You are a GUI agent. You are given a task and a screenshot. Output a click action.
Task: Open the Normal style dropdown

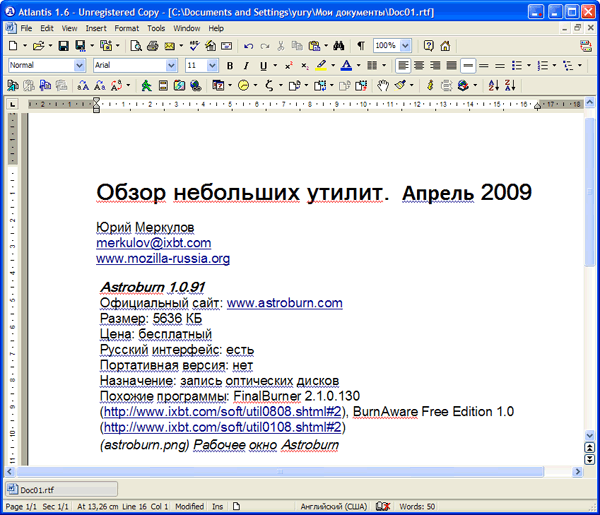[79, 65]
